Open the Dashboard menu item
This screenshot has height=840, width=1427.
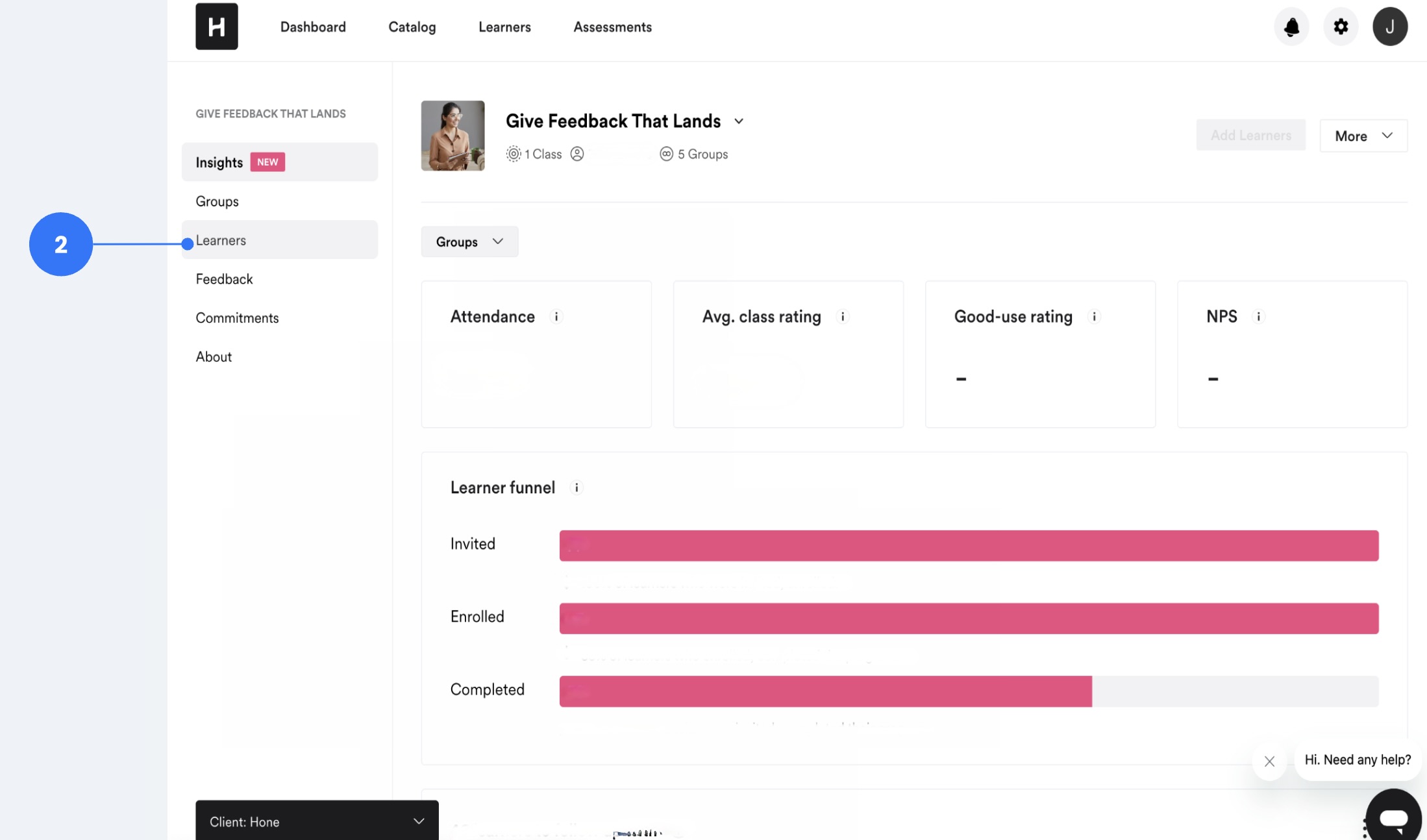pyautogui.click(x=313, y=27)
